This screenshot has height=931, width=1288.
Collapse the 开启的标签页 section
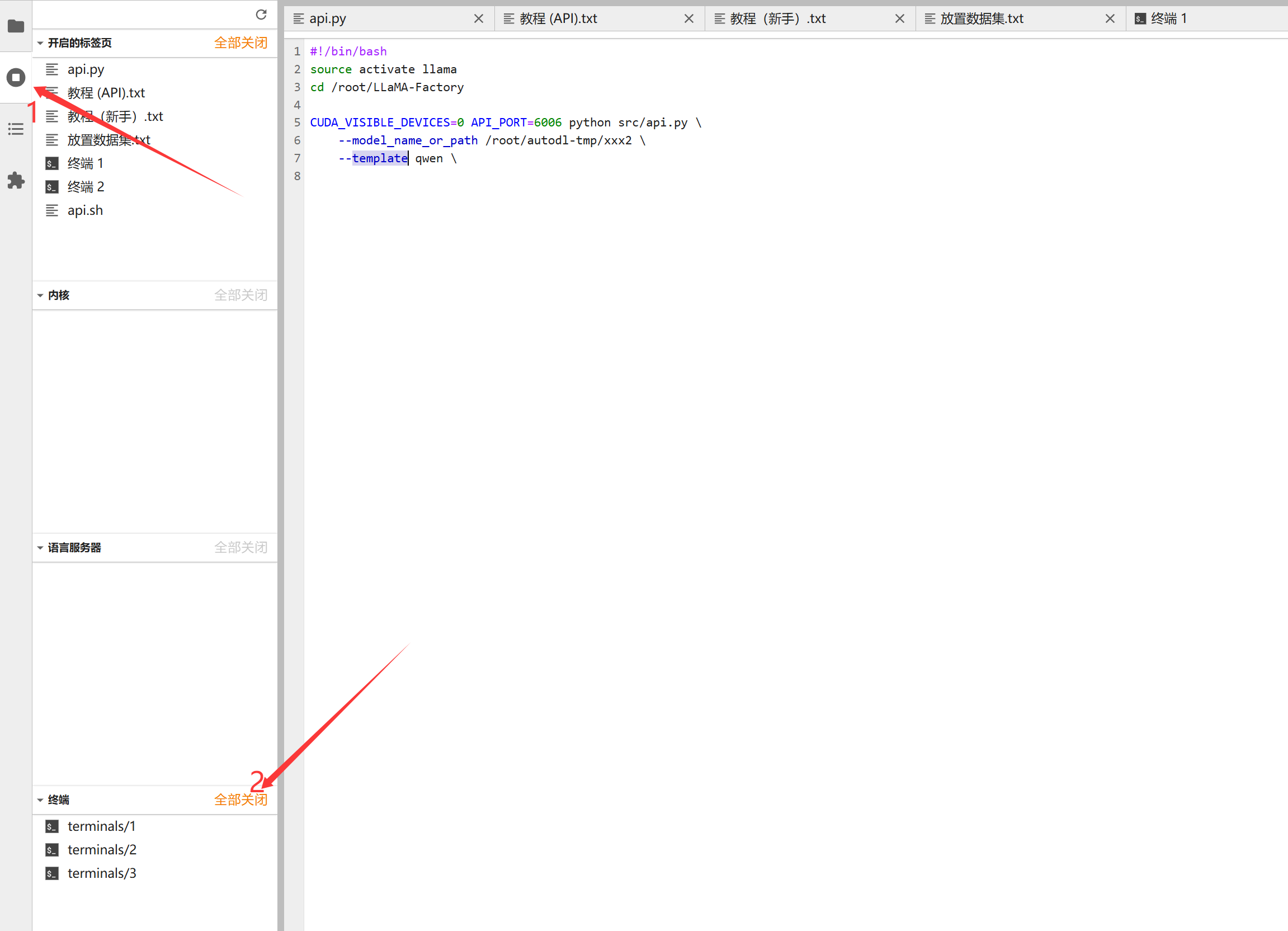(40, 43)
